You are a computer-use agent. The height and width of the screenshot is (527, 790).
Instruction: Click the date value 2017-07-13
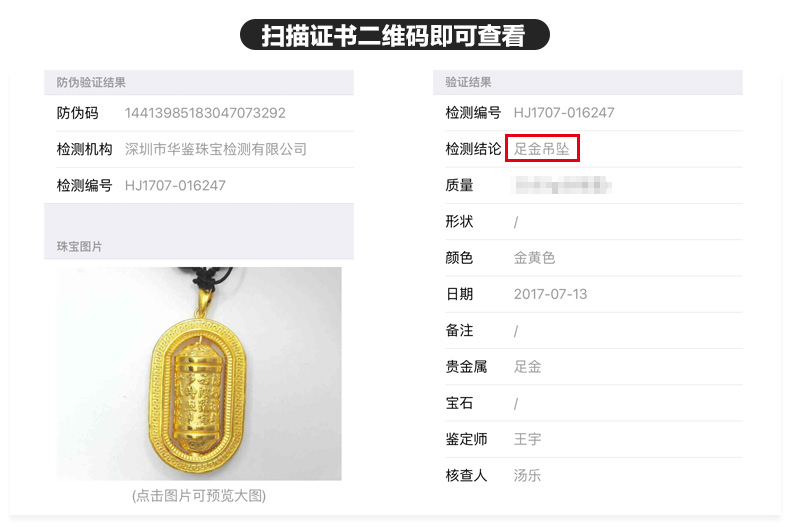(x=550, y=294)
